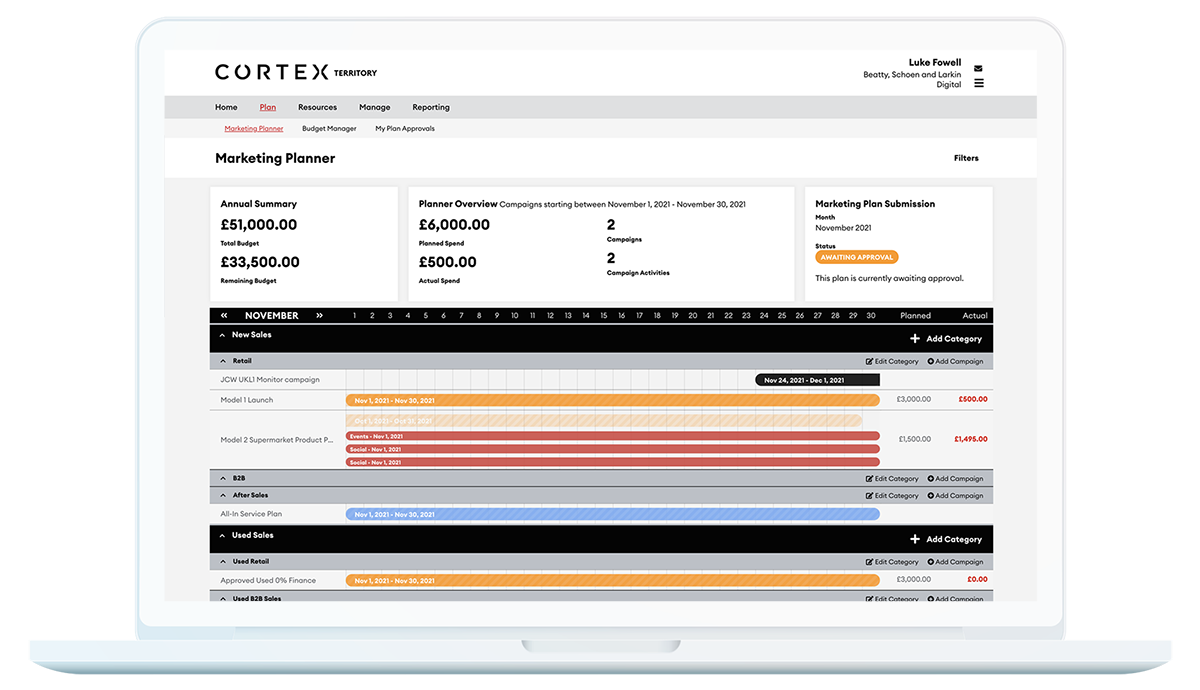Advance to next month using double-right arrows

(x=319, y=316)
